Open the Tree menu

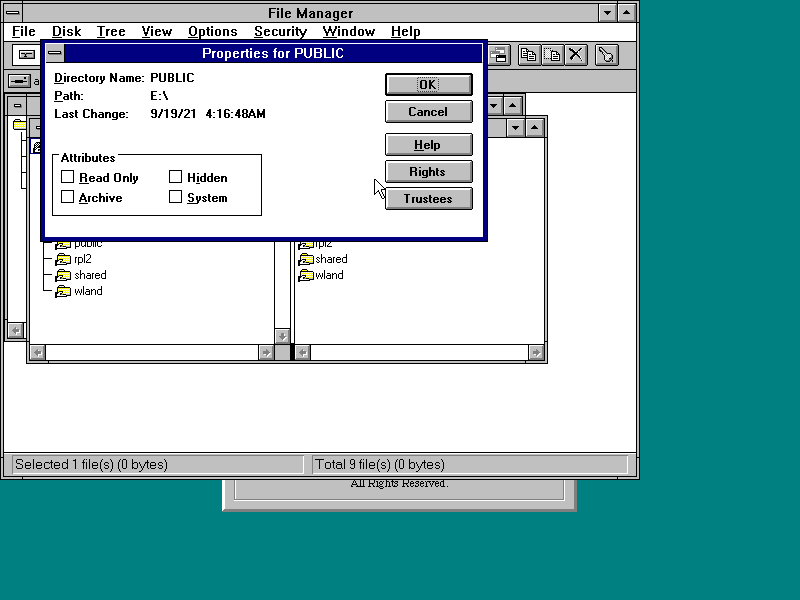pos(111,32)
